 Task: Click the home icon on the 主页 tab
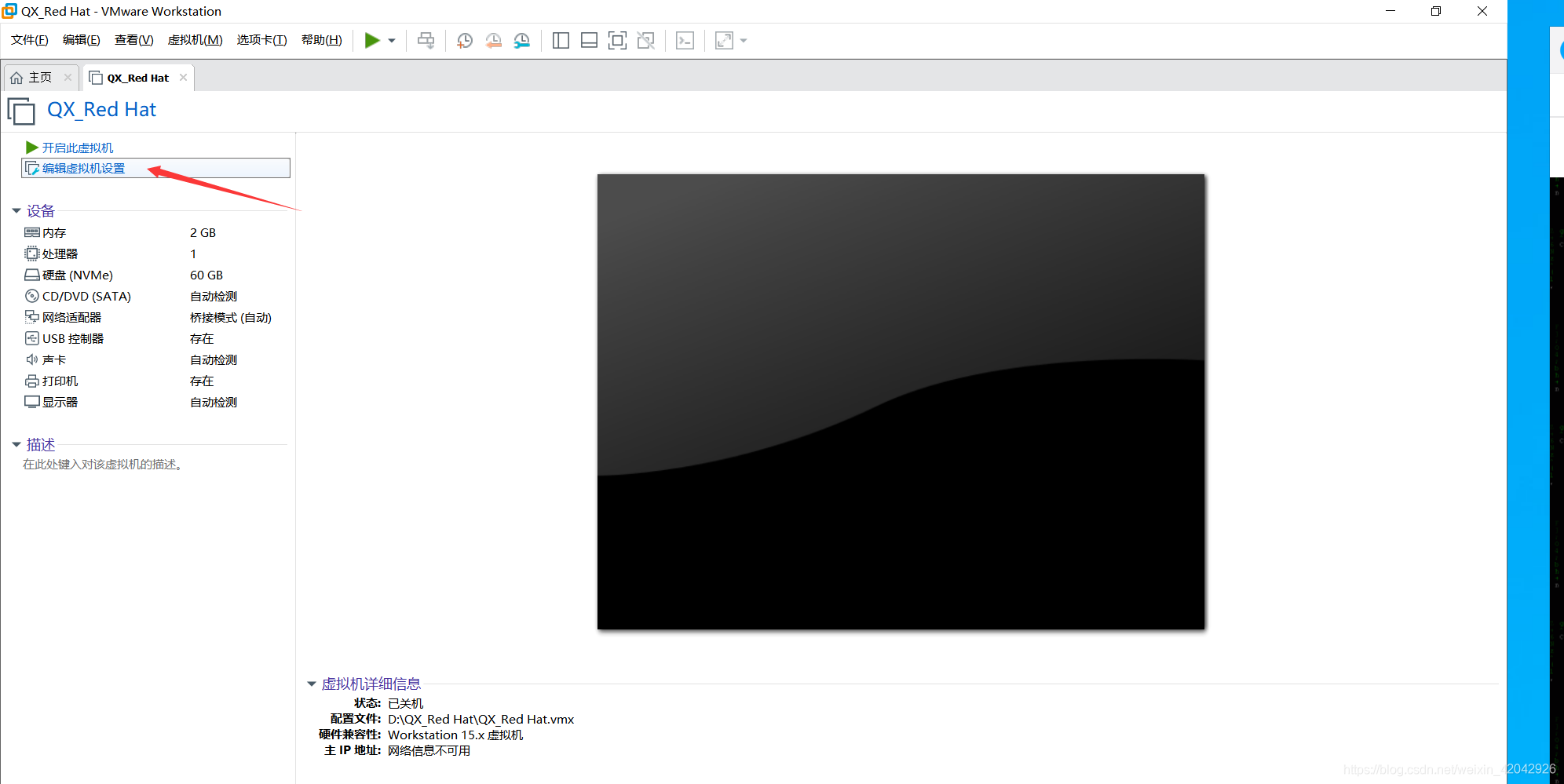(x=16, y=78)
